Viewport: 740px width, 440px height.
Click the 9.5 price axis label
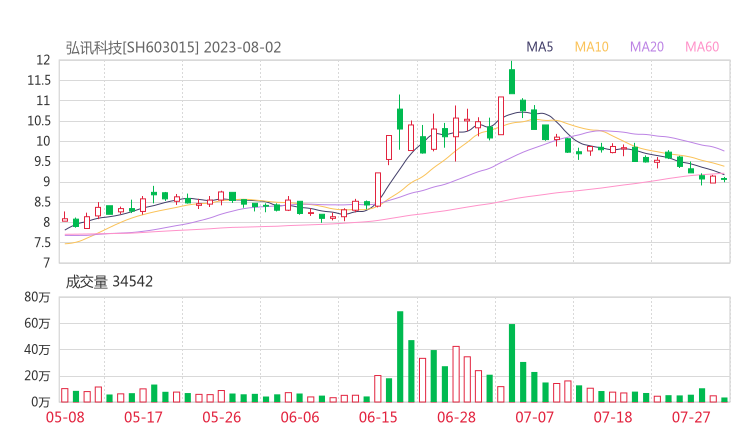click(41, 161)
